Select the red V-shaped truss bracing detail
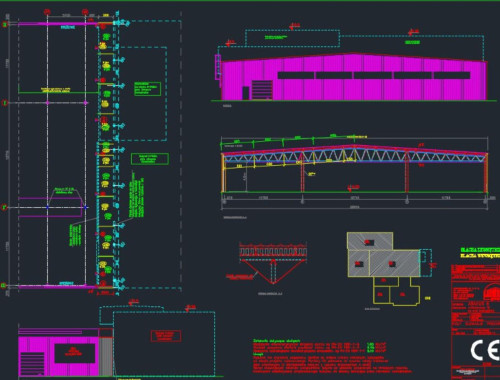Screen dimensions: 500x380 coord(273,271)
